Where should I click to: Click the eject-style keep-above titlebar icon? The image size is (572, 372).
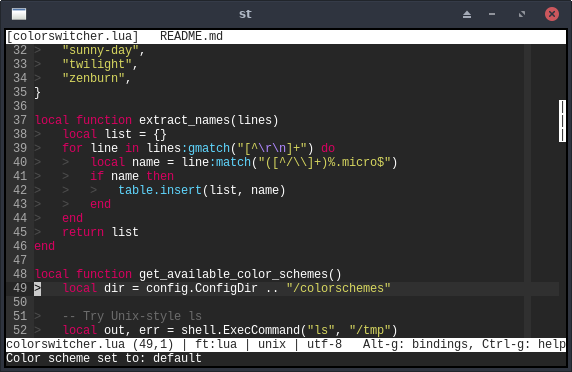[x=467, y=14]
